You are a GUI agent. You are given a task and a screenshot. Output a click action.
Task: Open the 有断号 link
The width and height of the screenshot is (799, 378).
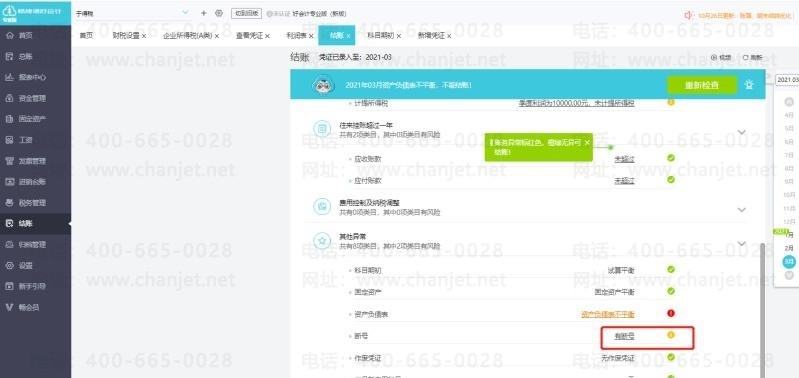pos(625,336)
